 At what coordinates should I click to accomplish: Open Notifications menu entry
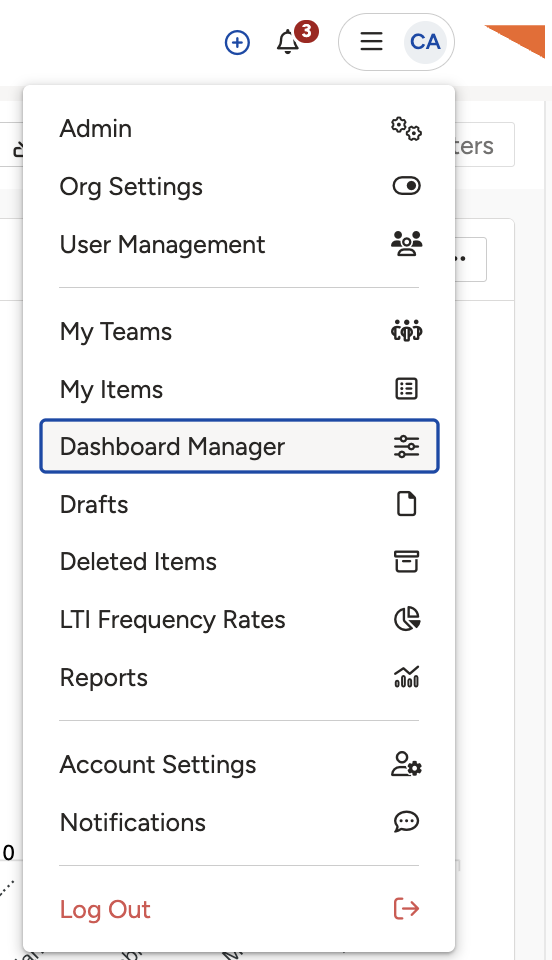[239, 822]
